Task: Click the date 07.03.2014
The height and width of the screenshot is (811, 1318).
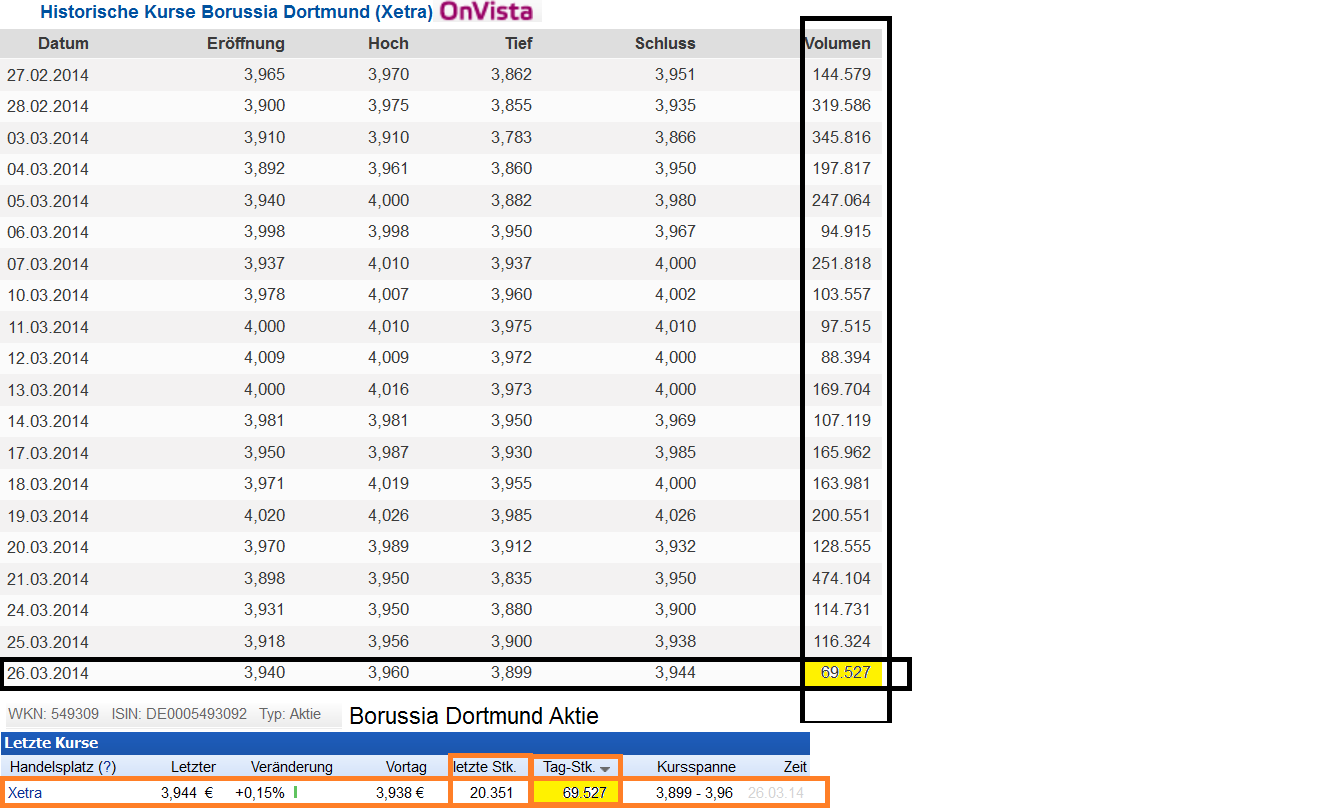Action: point(48,264)
